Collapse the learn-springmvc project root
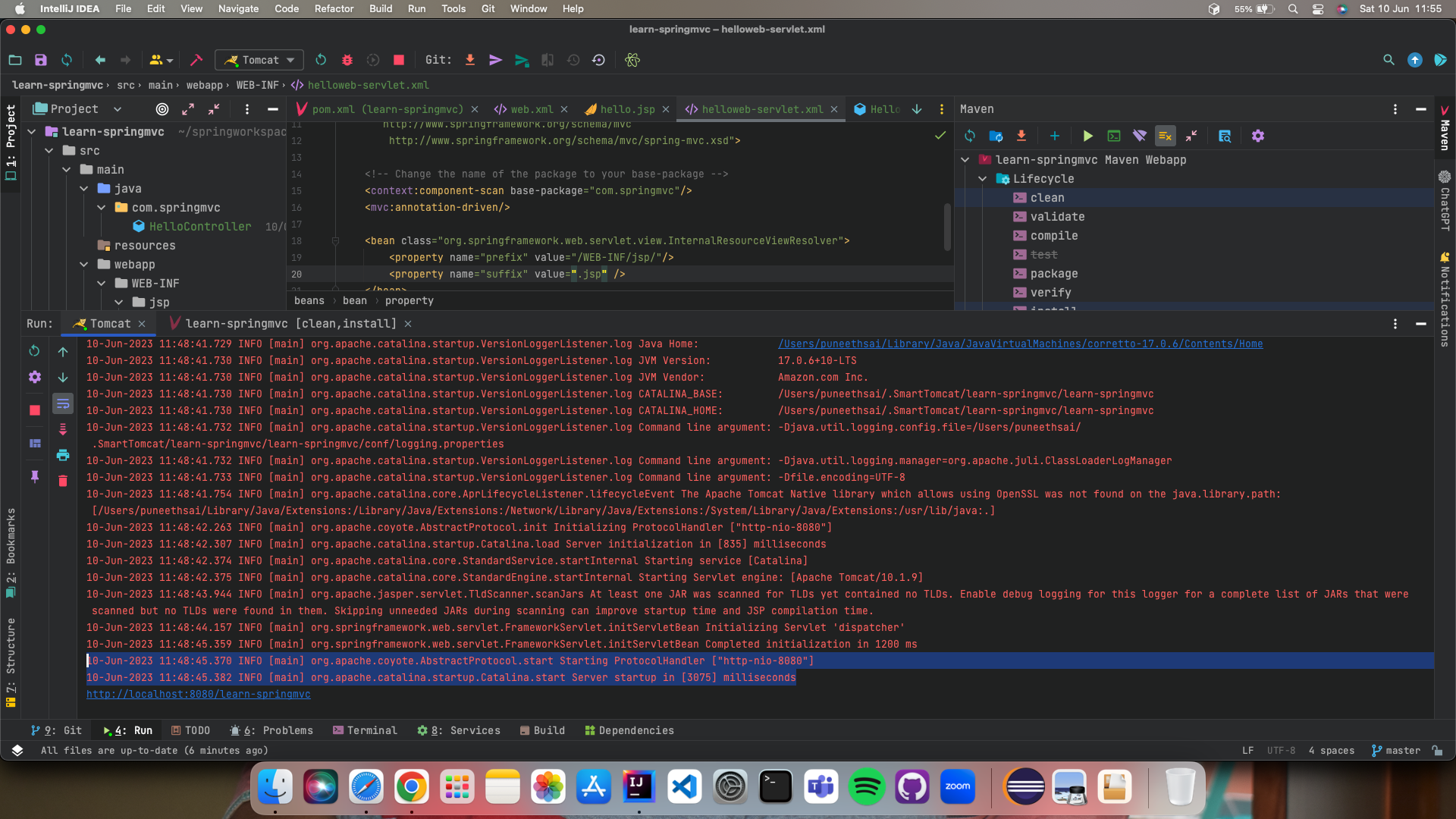This screenshot has width=1456, height=819. point(32,132)
